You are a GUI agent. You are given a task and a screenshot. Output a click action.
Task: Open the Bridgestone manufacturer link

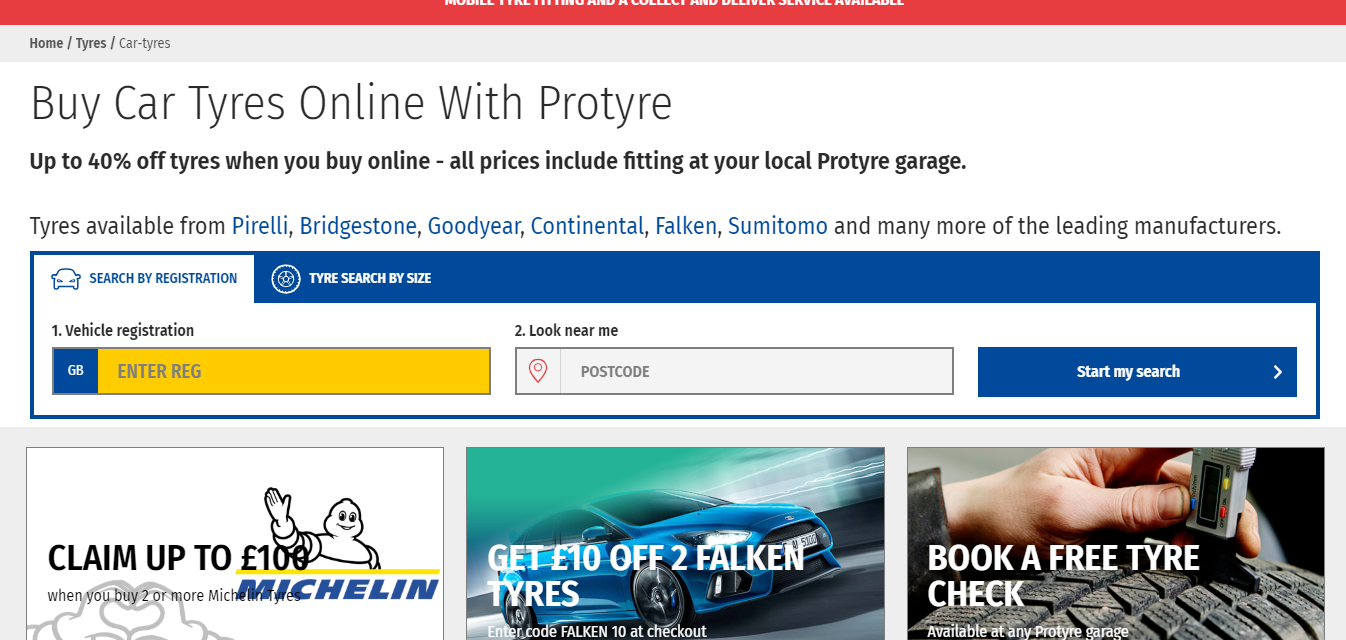[358, 226]
